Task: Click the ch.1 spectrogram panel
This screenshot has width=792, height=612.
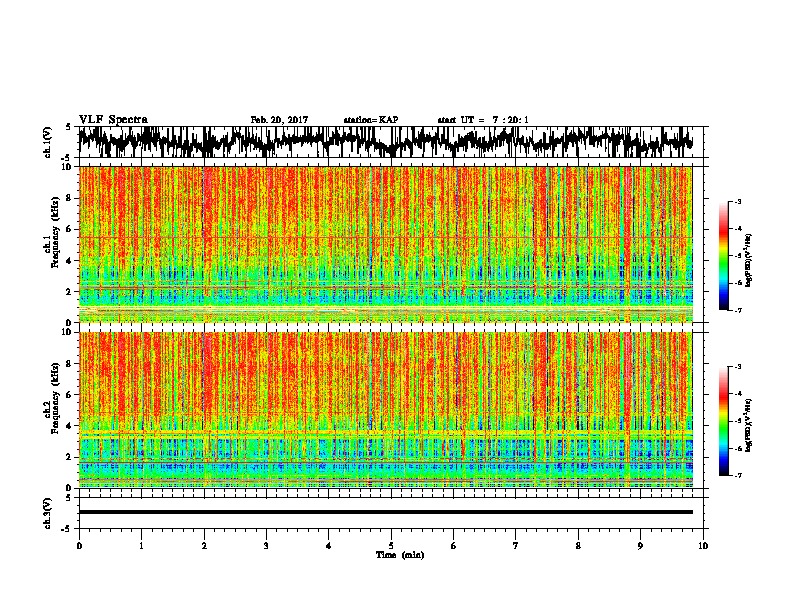Action: (x=386, y=244)
